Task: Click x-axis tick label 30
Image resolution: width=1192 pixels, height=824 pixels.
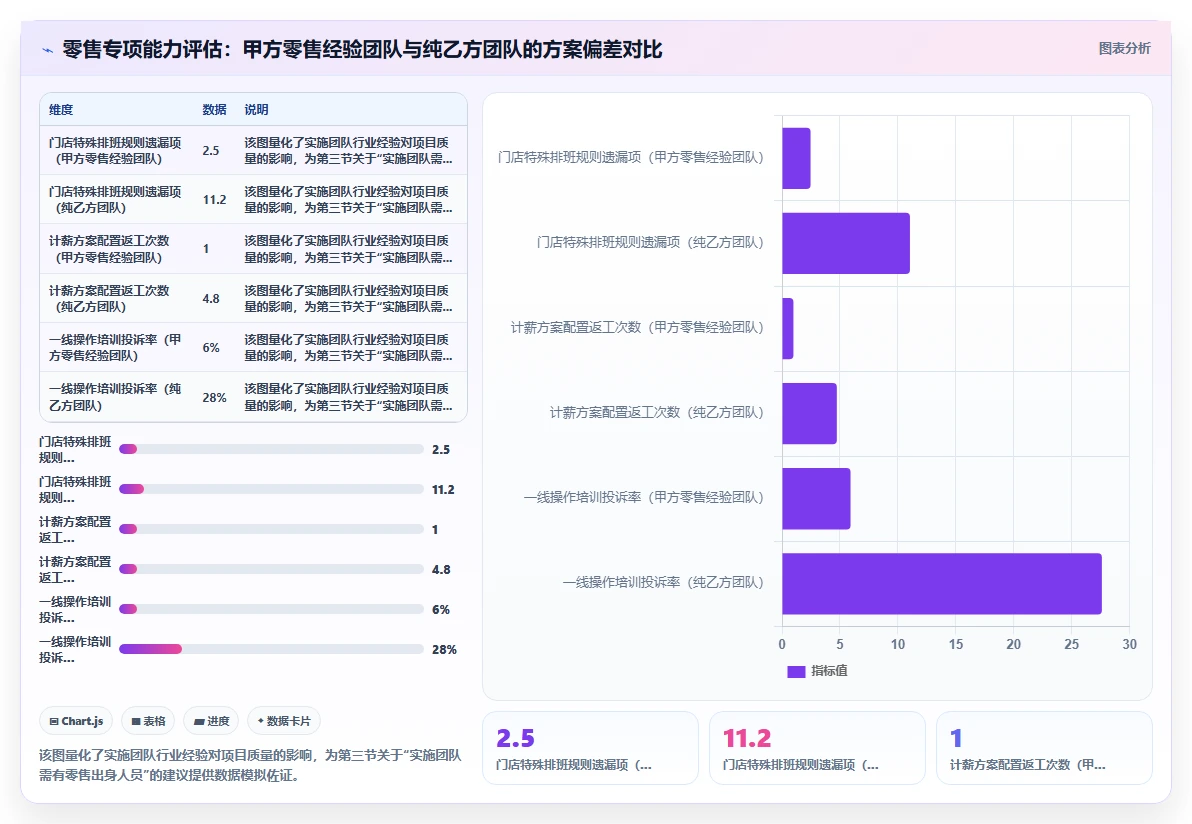Action: click(1129, 644)
